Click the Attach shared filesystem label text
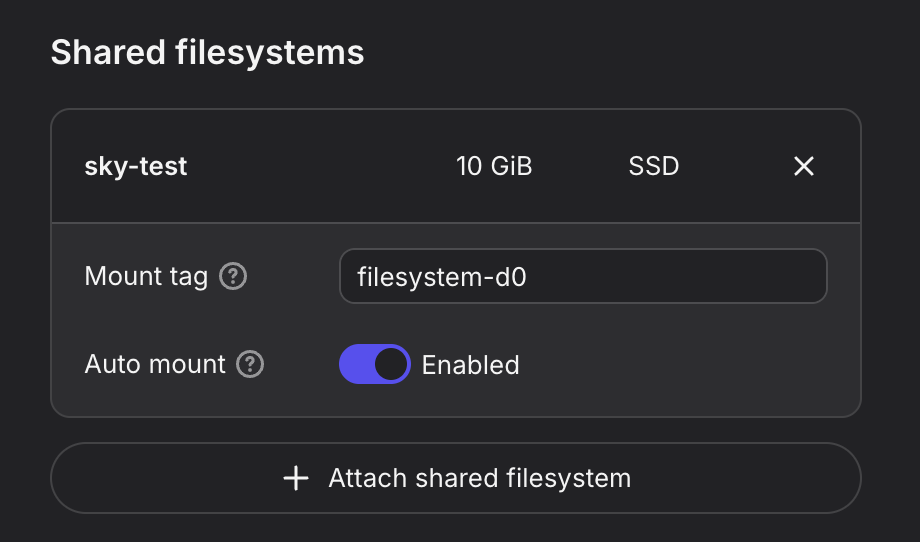 (479, 478)
